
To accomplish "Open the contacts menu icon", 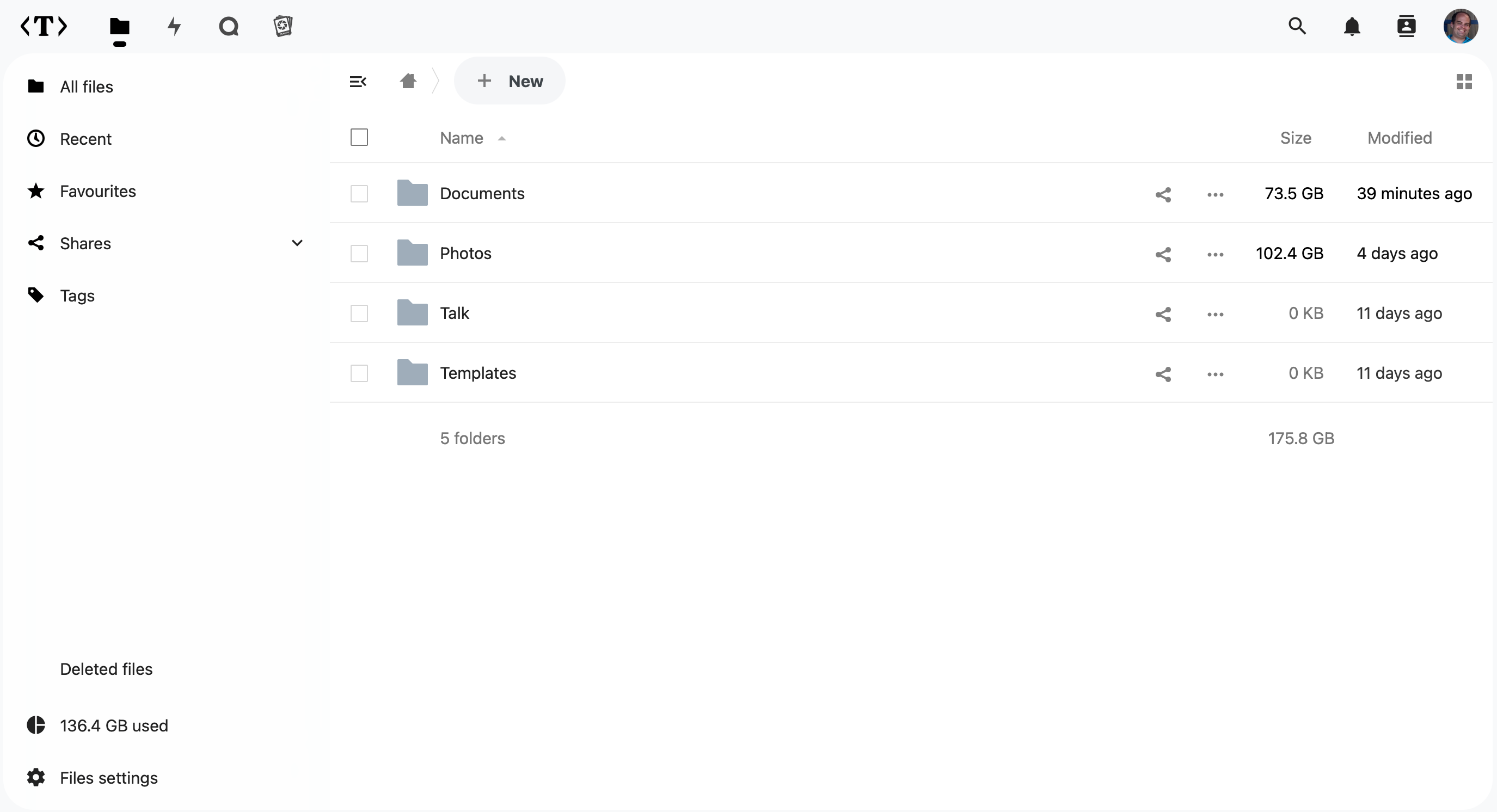I will [1406, 26].
